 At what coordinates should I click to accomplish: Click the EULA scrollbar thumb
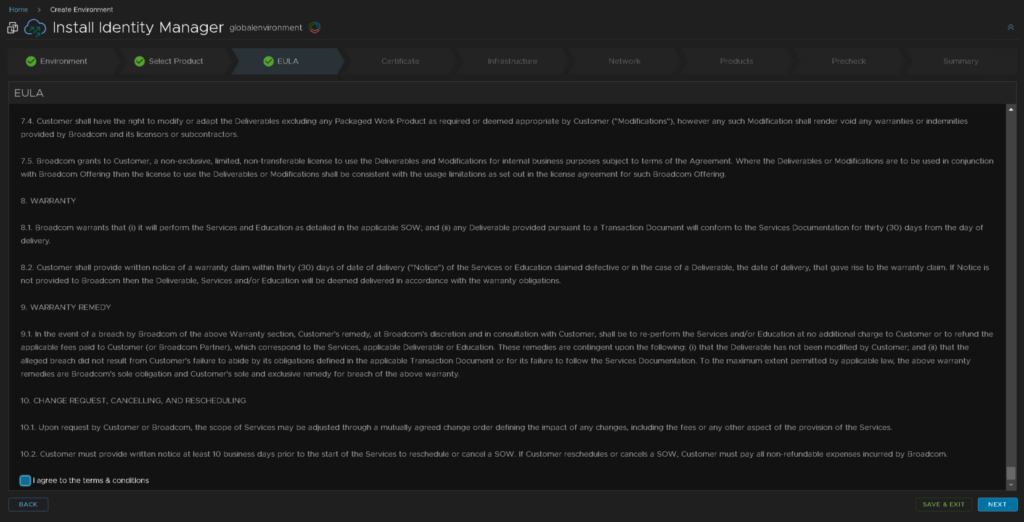tap(1011, 473)
